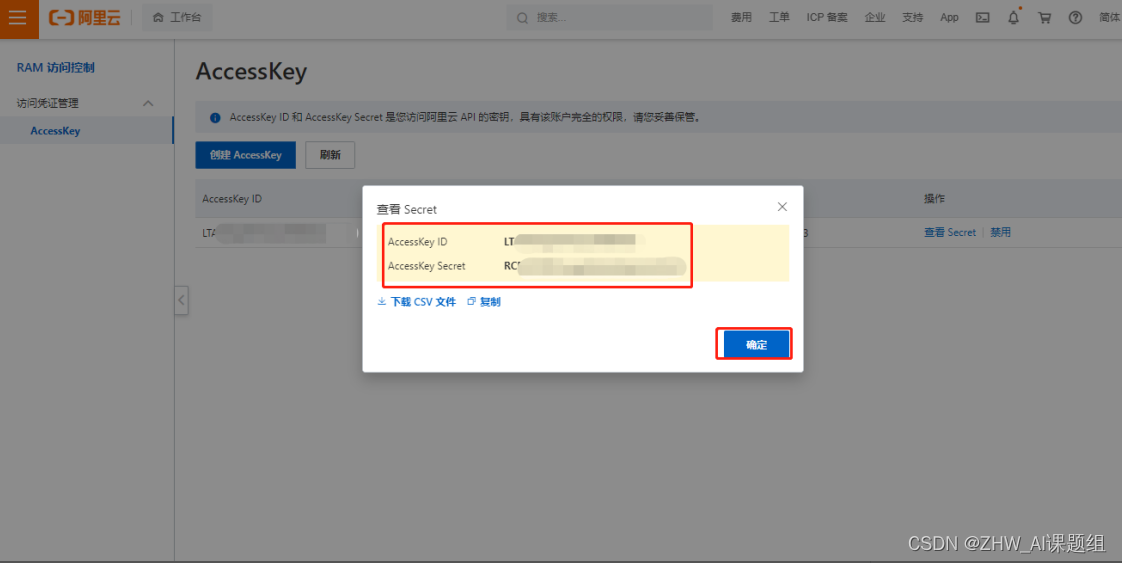This screenshot has height=563, width=1122.
Task: Open the 工单 menu
Action: click(x=779, y=18)
